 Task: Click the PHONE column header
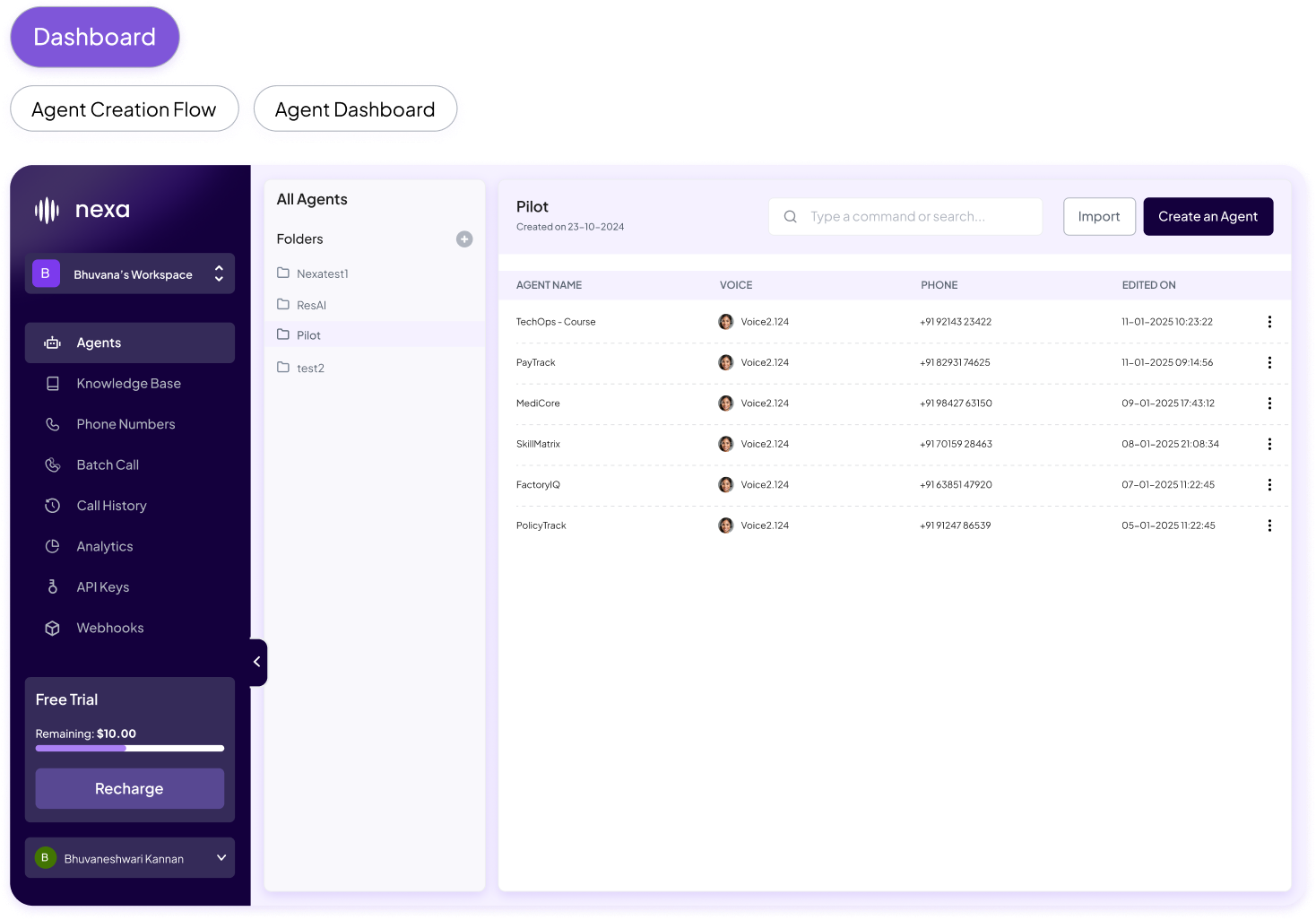click(939, 285)
